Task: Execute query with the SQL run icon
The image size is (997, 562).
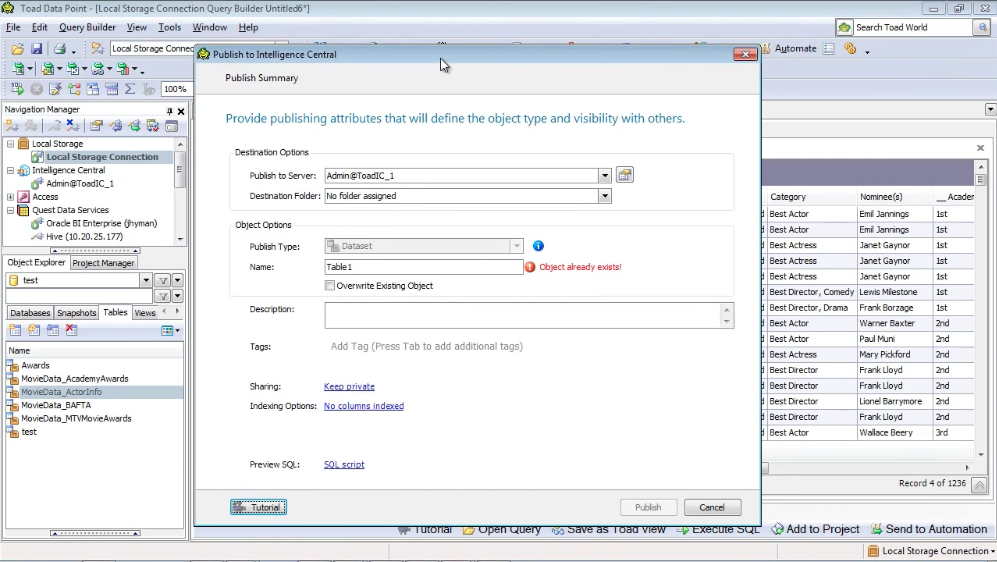Action: pos(17,89)
